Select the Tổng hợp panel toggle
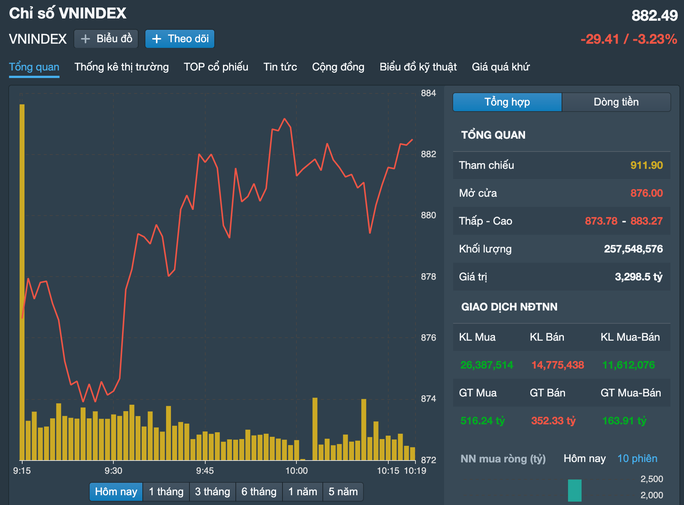 pyautogui.click(x=507, y=102)
